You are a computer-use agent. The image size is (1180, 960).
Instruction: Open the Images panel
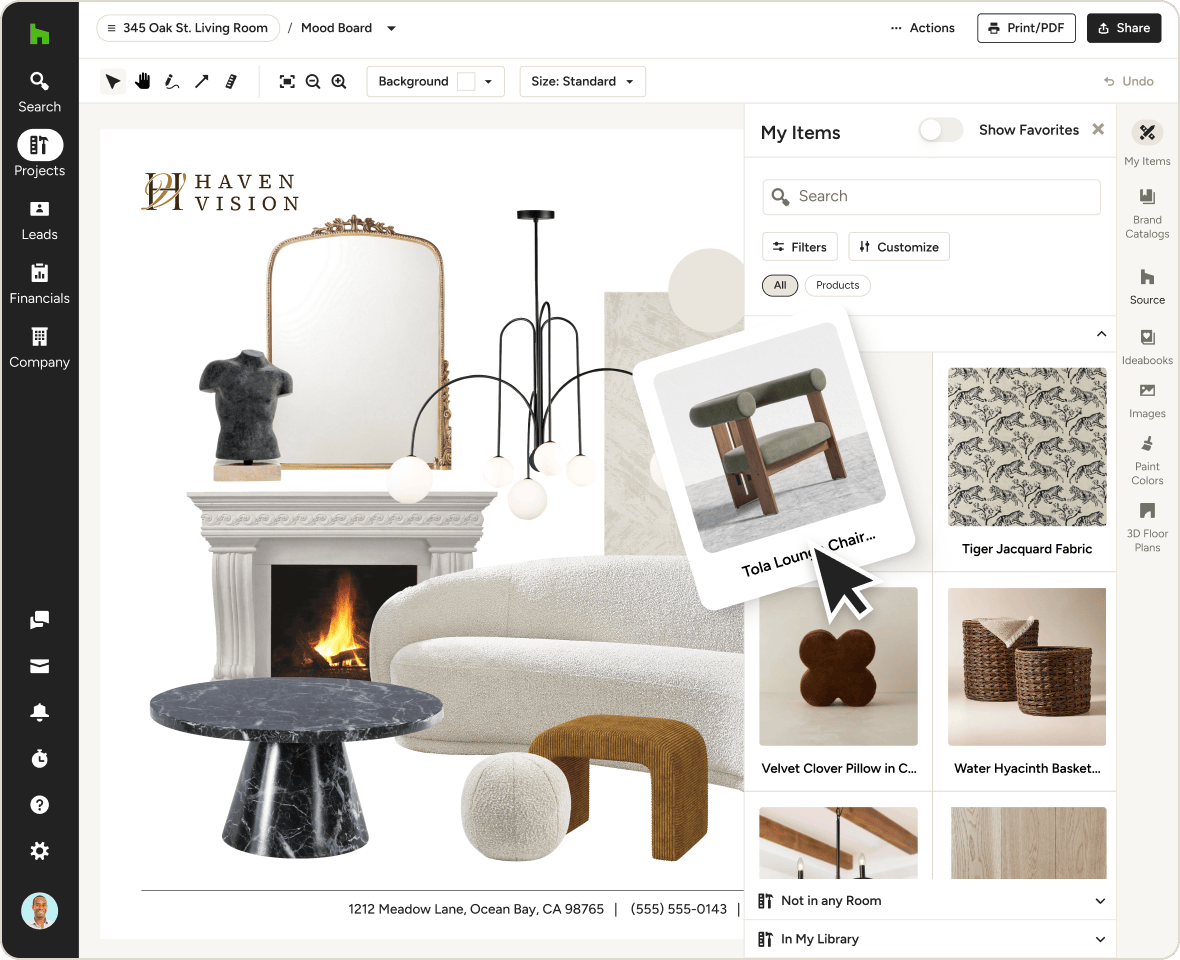coord(1147,401)
